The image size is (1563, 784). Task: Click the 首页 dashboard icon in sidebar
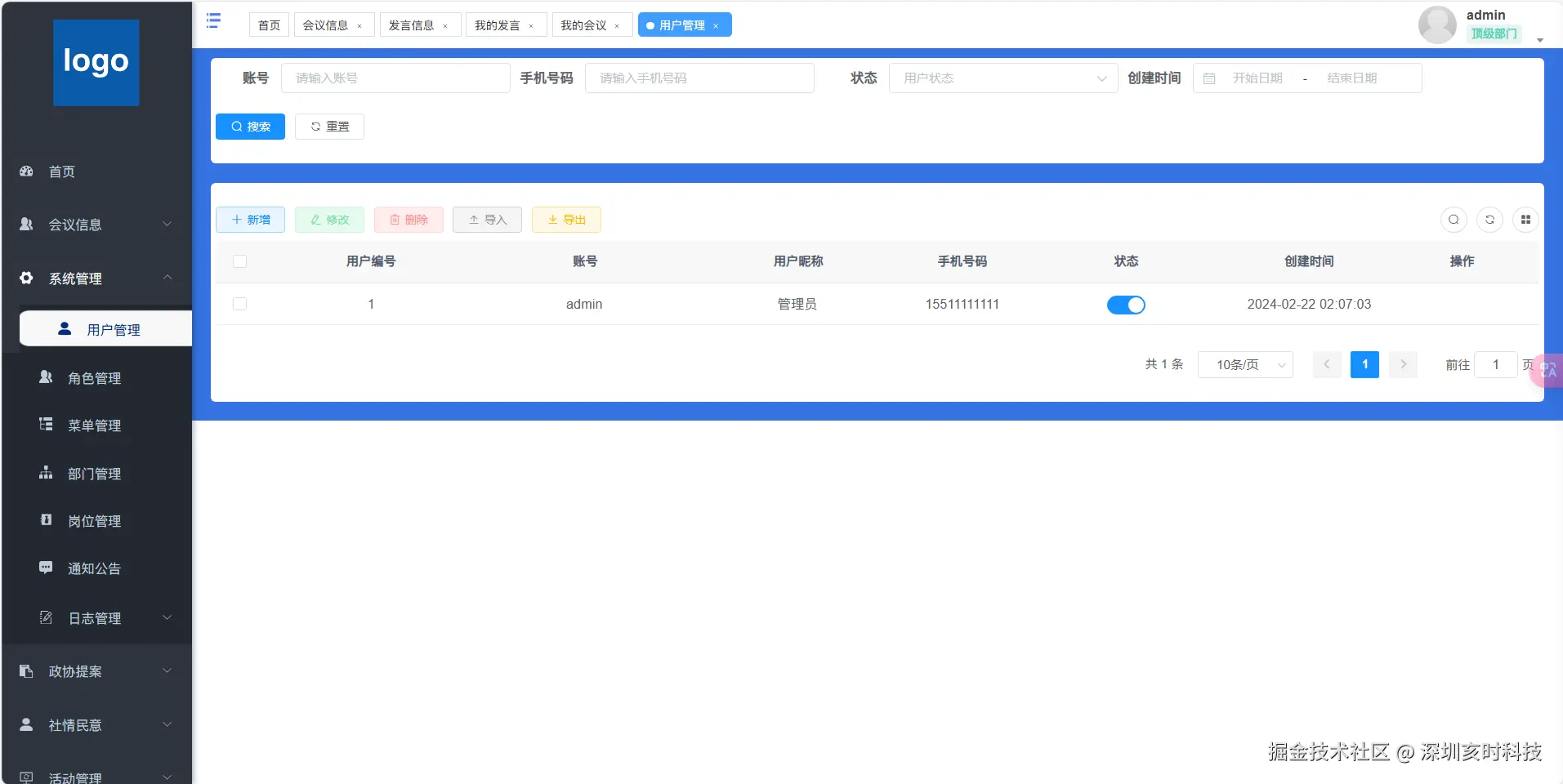click(26, 171)
